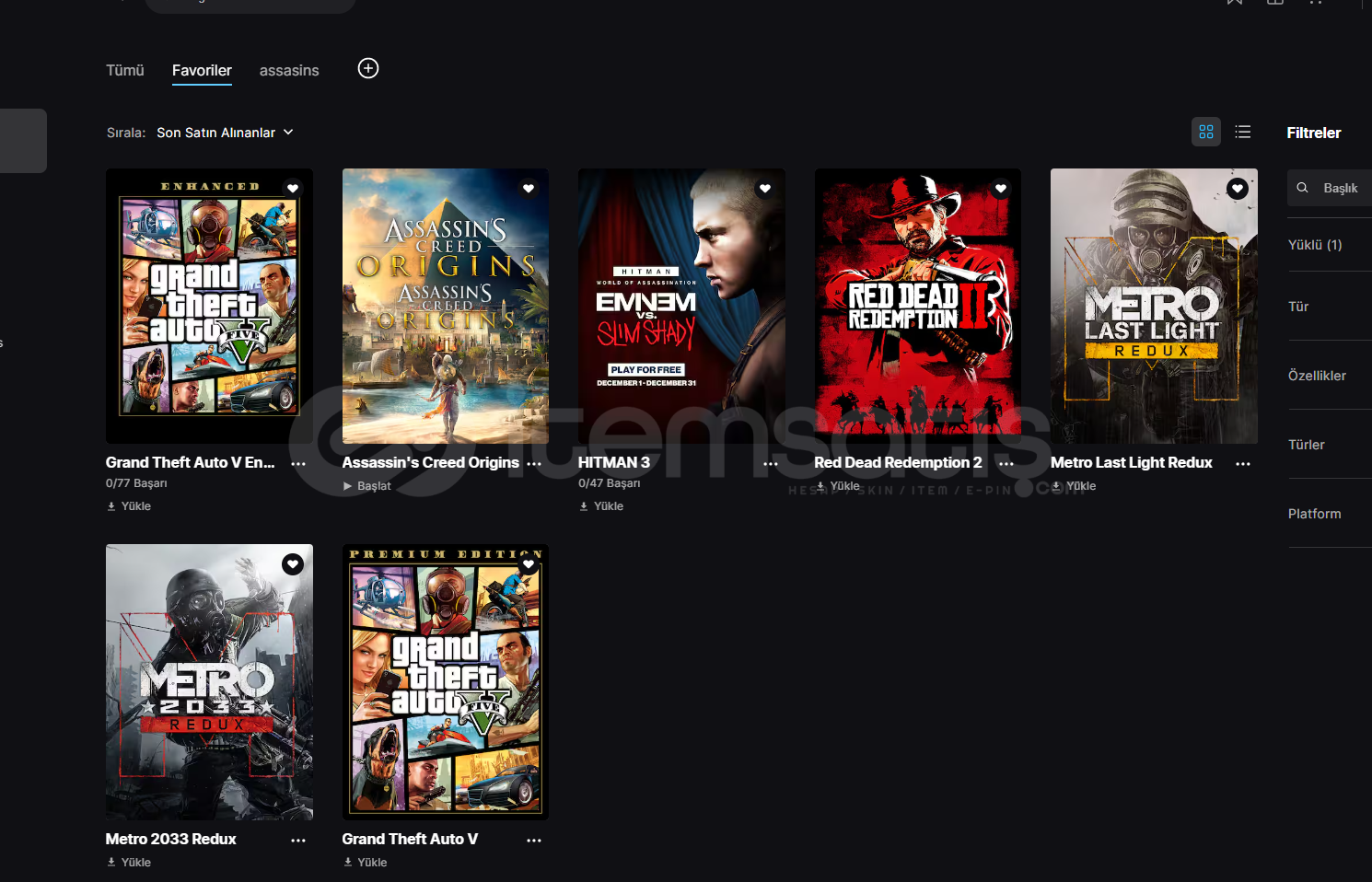The height and width of the screenshot is (882, 1372).
Task: Open the three-dot menu for Grand Theft Auto V Premium
Action: [534, 841]
